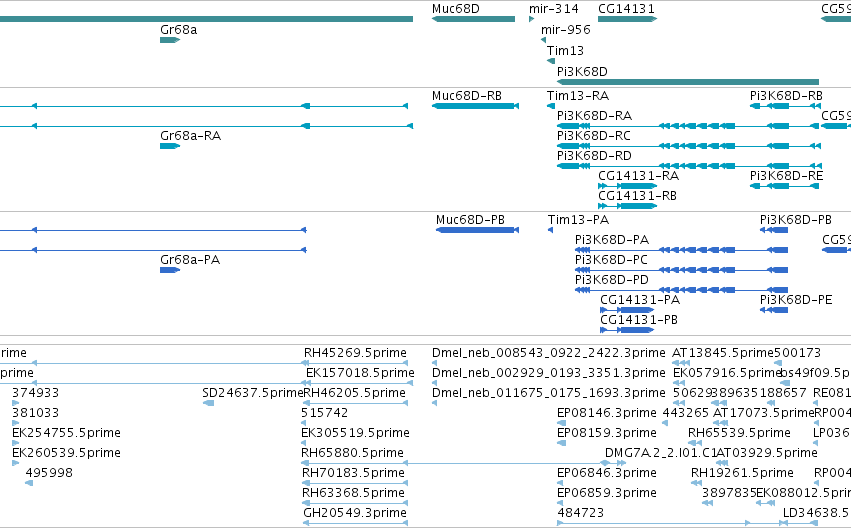The height and width of the screenshot is (528, 851).
Task: Select the Pi3K68D-PD coding sequence
Action: tap(681, 290)
